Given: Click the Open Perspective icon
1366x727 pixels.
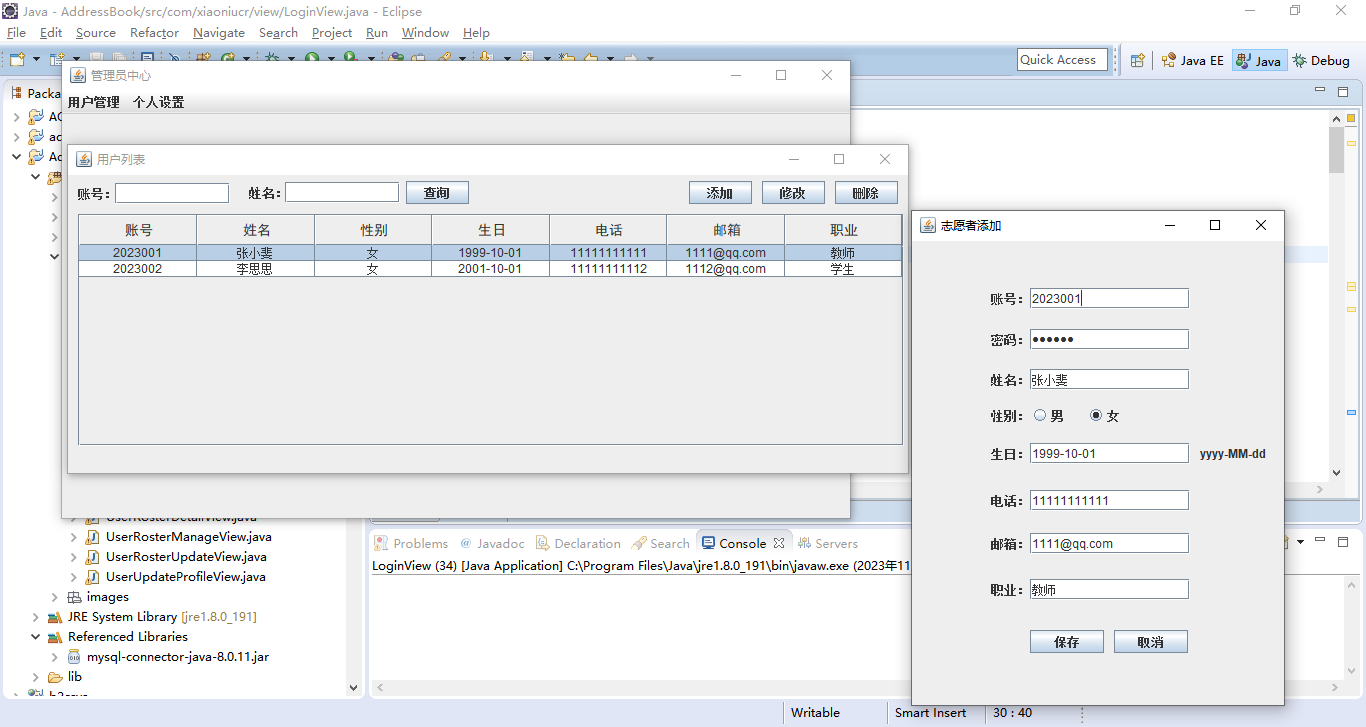Looking at the screenshot, I should coord(1137,60).
